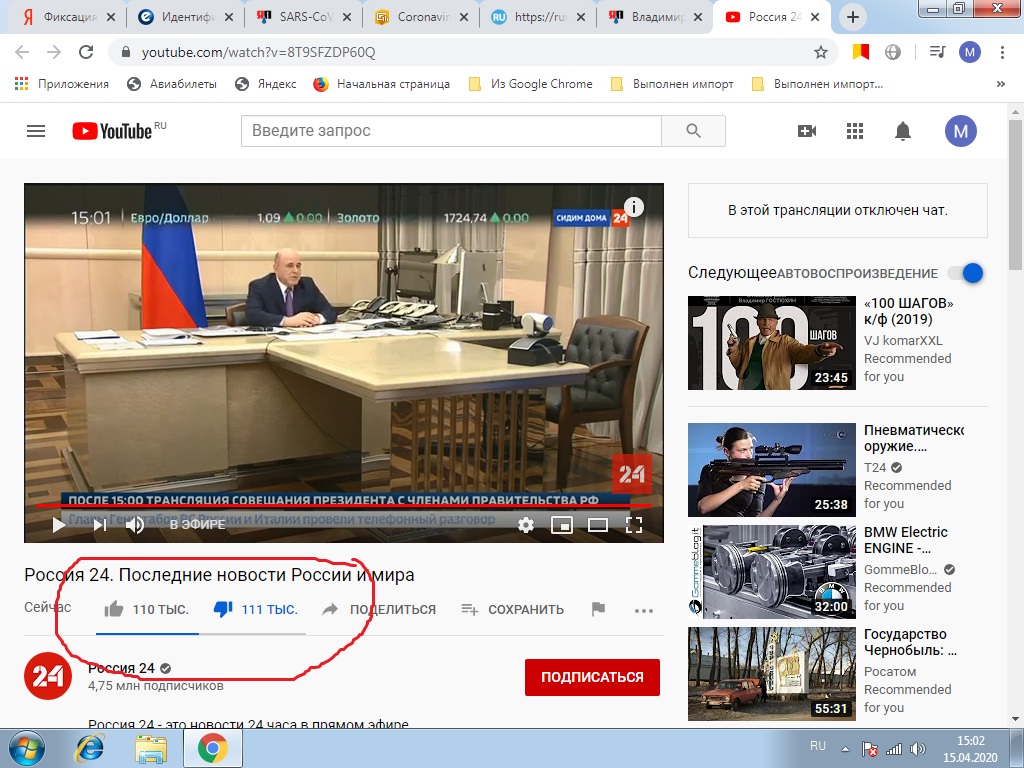Image resolution: width=1024 pixels, height=768 pixels.
Task: Switch to Фиксация tab
Action: point(69,17)
